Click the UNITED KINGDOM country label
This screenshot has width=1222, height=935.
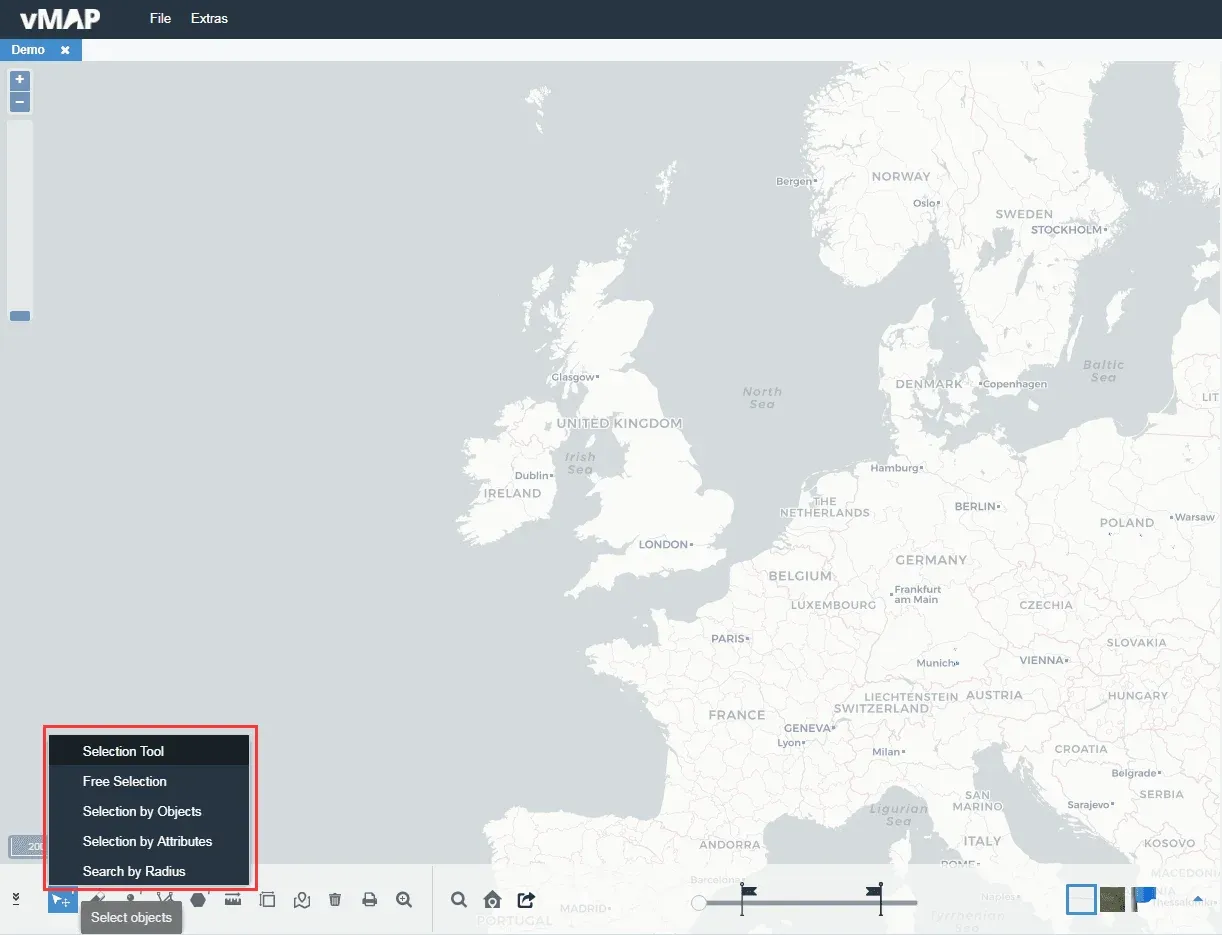pyautogui.click(x=619, y=424)
